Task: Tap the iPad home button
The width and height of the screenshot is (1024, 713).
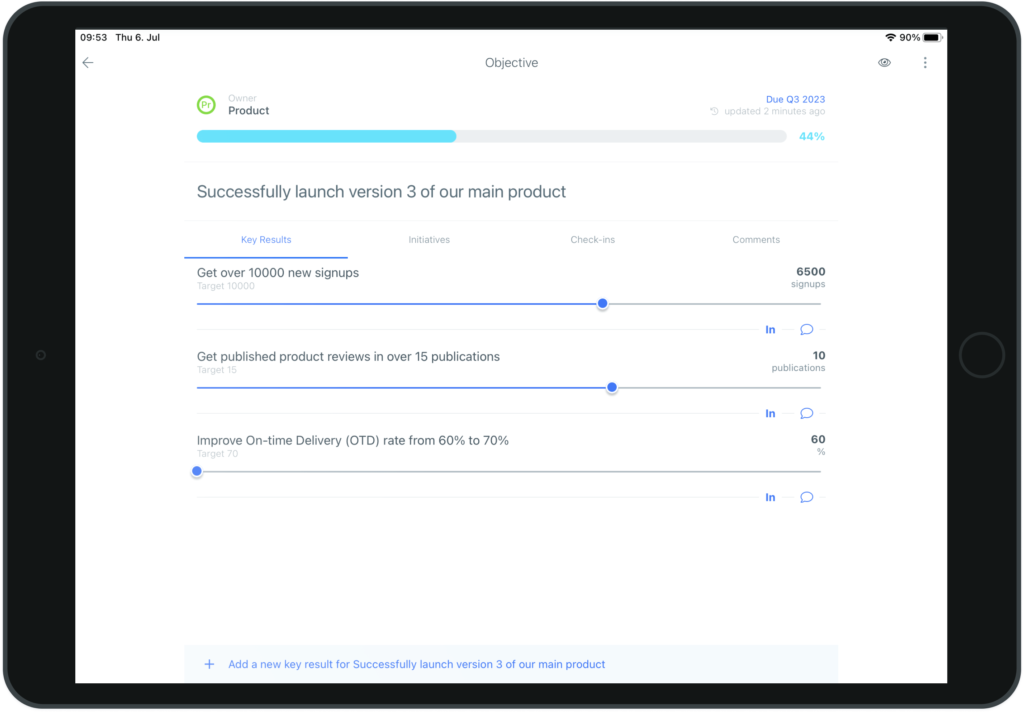Action: pos(982,355)
